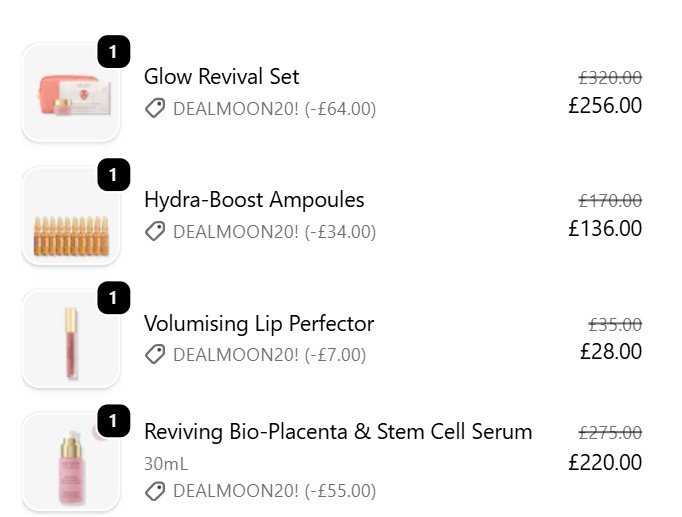Click the Hydra-Boost Ampoules product name

[x=254, y=200]
